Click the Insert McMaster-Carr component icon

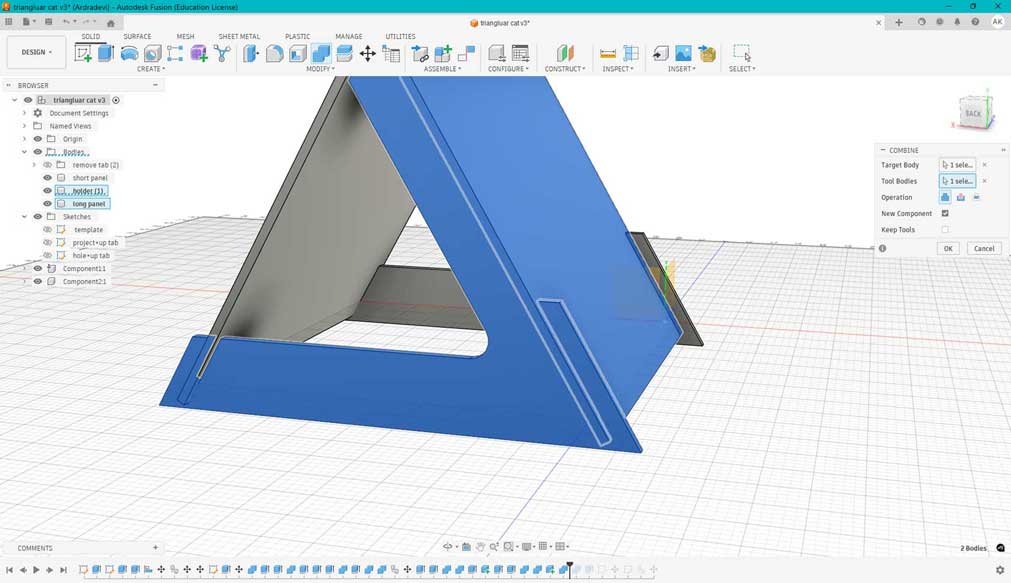click(x=707, y=53)
